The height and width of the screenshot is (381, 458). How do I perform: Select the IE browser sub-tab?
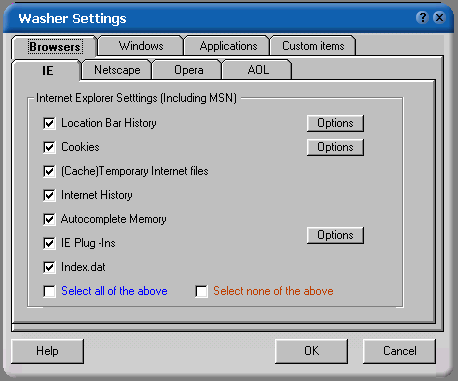47,70
